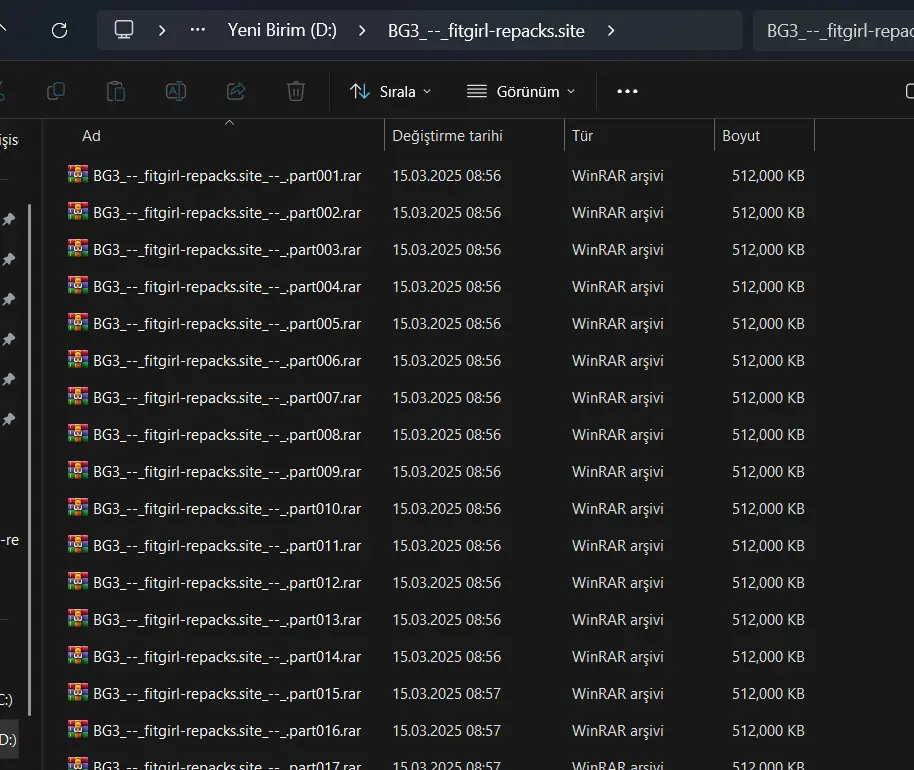
Task: Click the WinRAR icon of part016.rar
Action: click(x=78, y=729)
